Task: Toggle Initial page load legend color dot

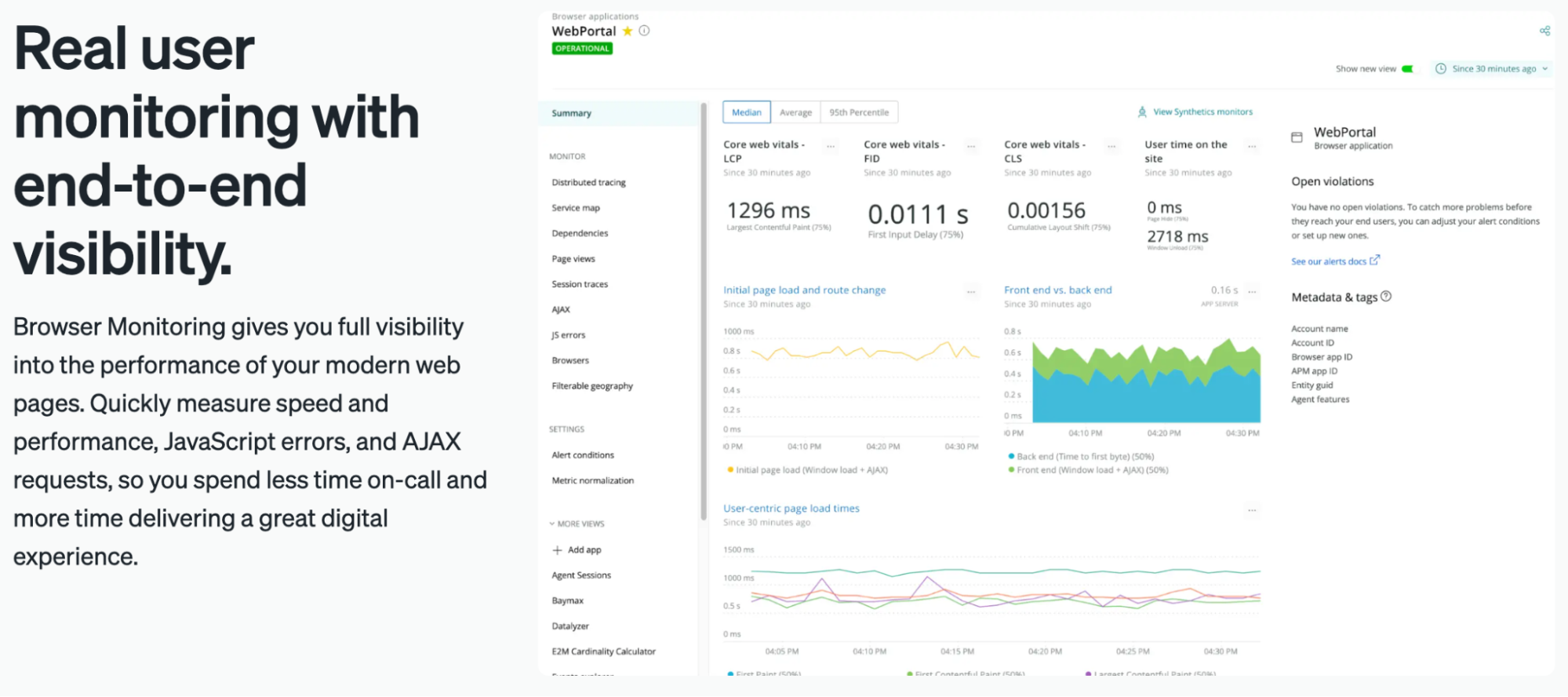Action: [730, 470]
